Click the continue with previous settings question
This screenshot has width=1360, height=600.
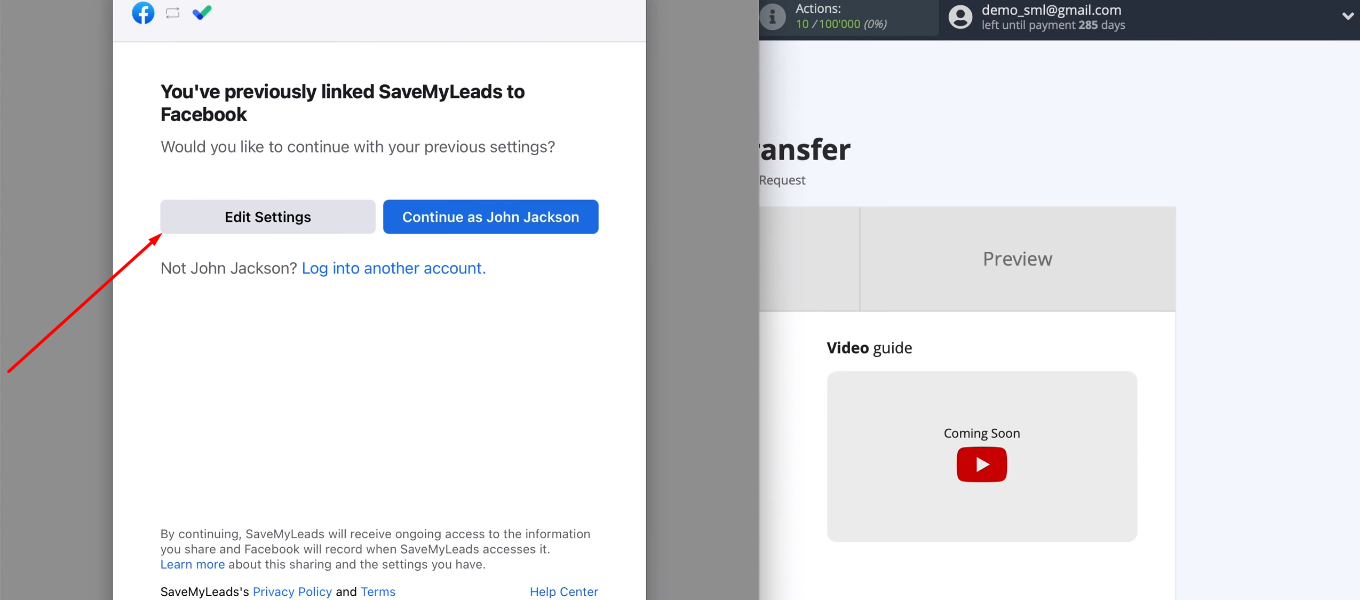point(358,147)
